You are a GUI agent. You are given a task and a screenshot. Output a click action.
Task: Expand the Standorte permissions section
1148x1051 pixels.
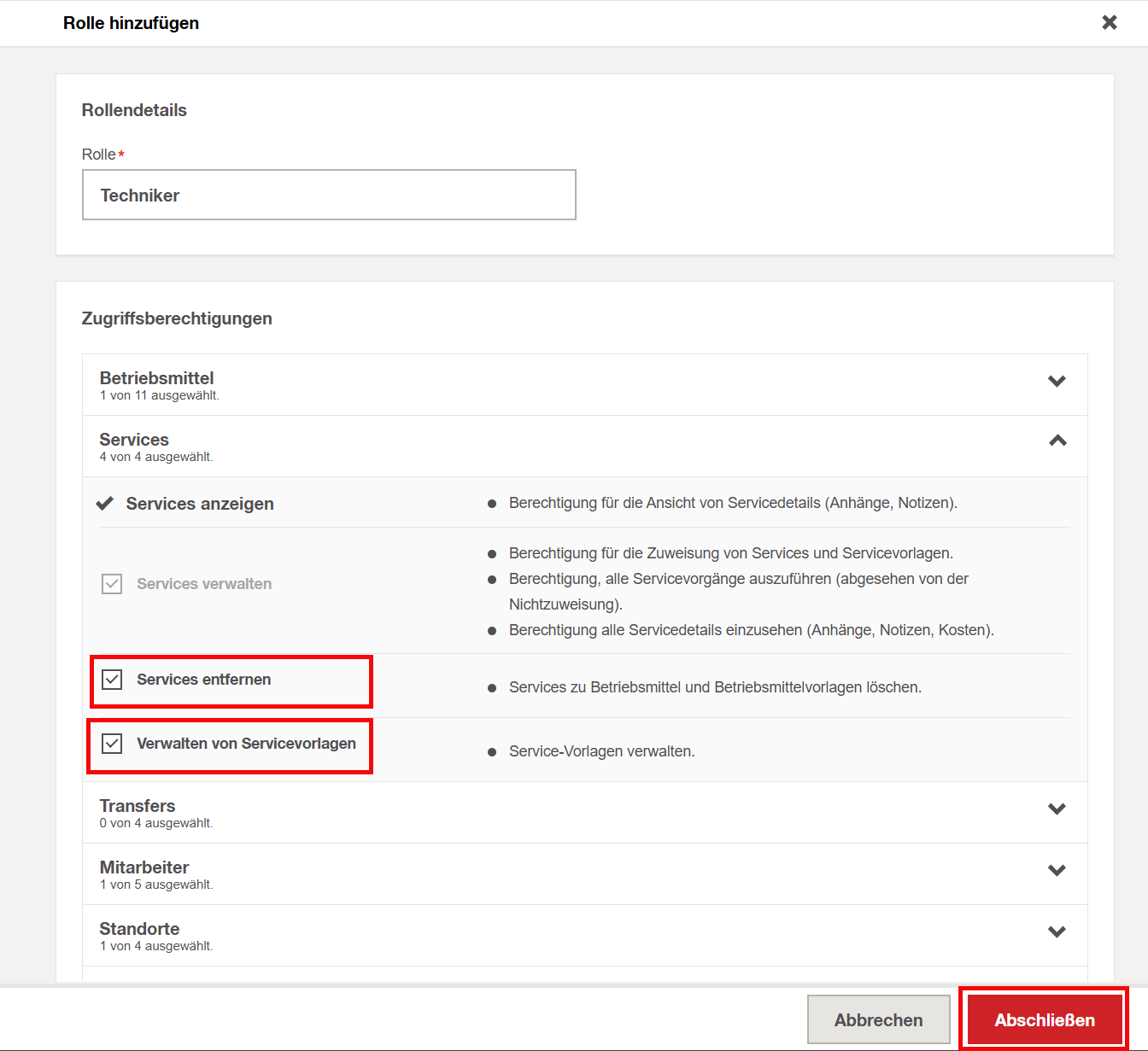coord(1057,931)
